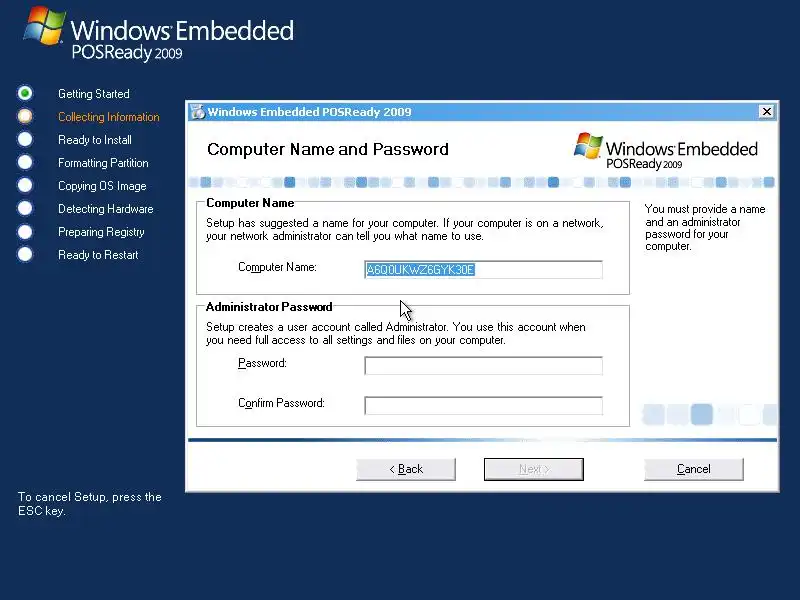This screenshot has width=800, height=600.
Task: Click the Next button
Action: pyautogui.click(x=534, y=469)
